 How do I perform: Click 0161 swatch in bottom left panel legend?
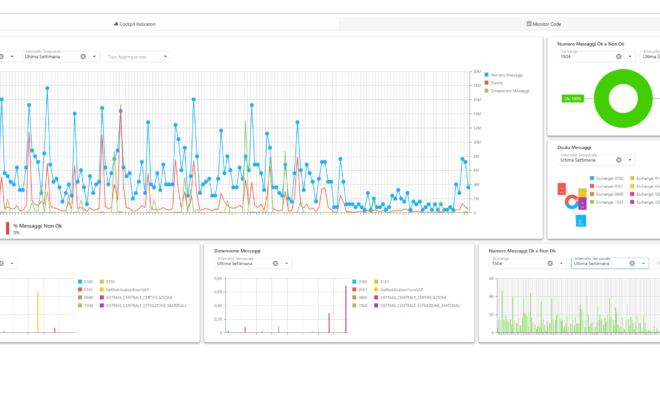click(x=80, y=290)
